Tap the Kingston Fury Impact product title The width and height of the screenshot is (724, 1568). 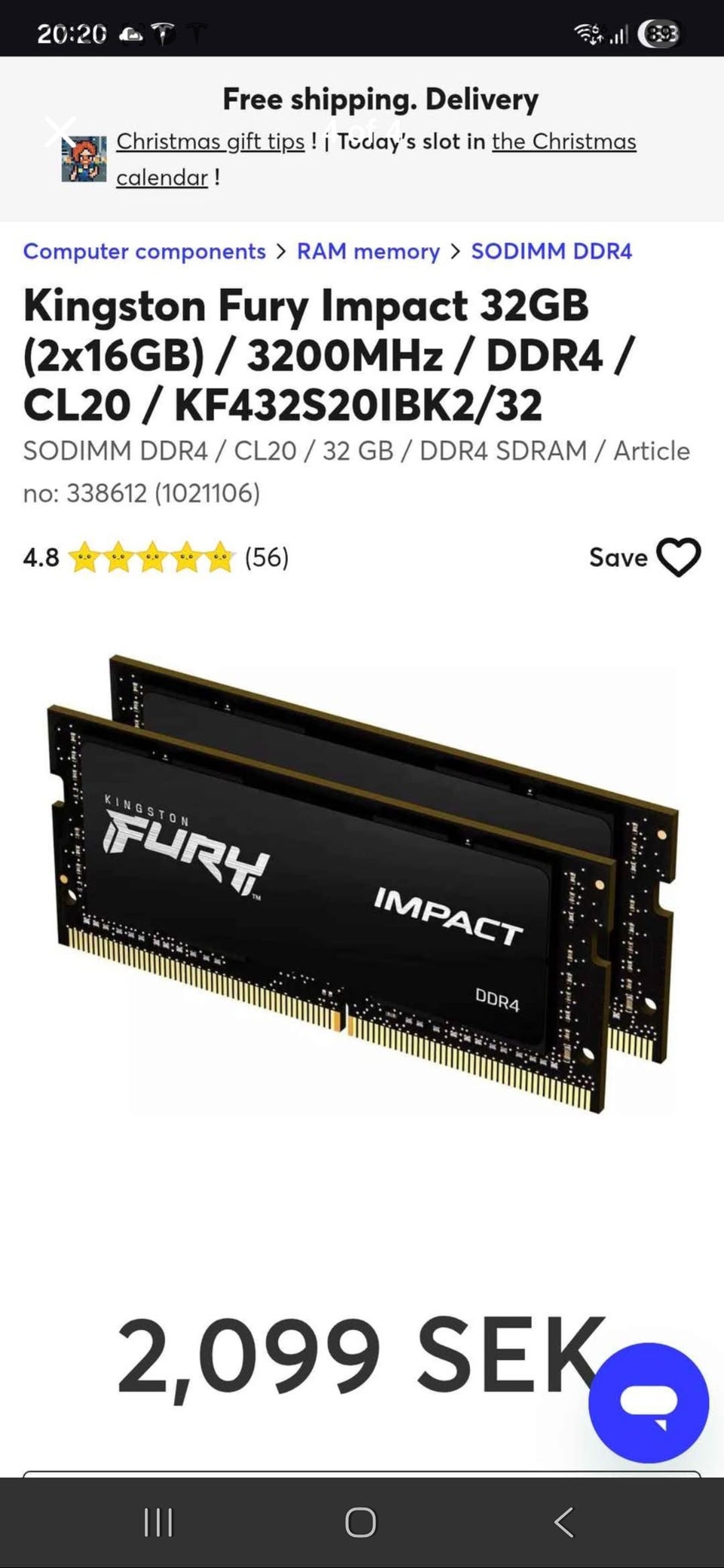click(x=329, y=354)
